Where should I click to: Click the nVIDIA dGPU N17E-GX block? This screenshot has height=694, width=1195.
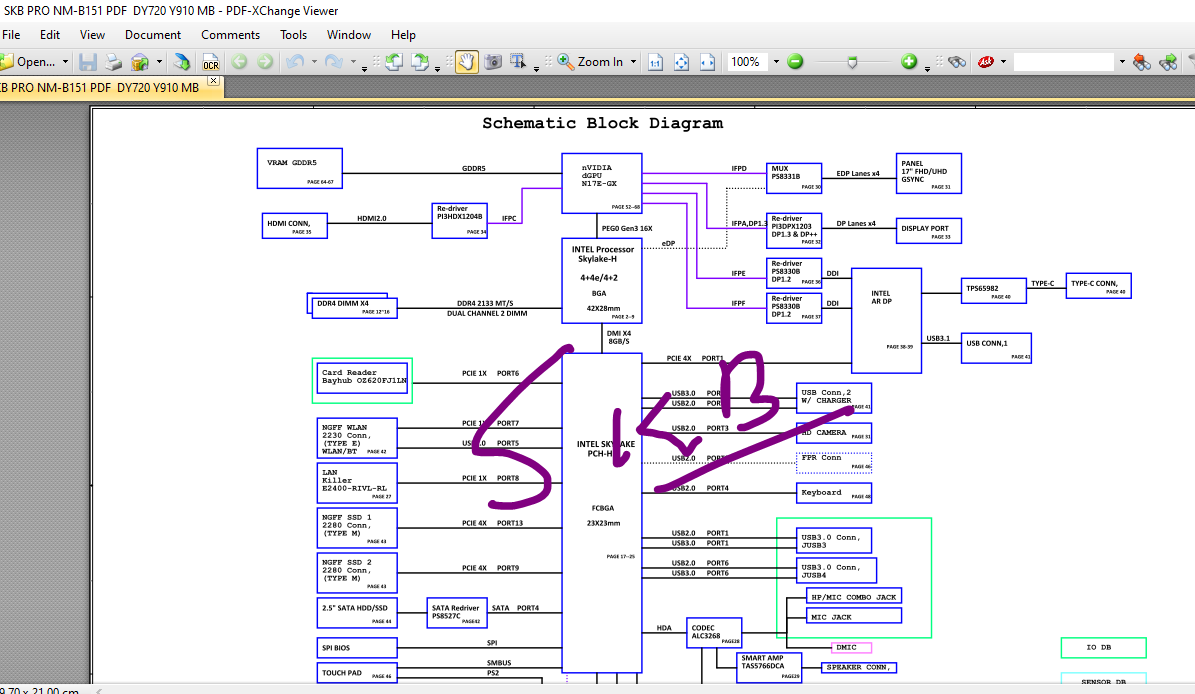pos(601,184)
